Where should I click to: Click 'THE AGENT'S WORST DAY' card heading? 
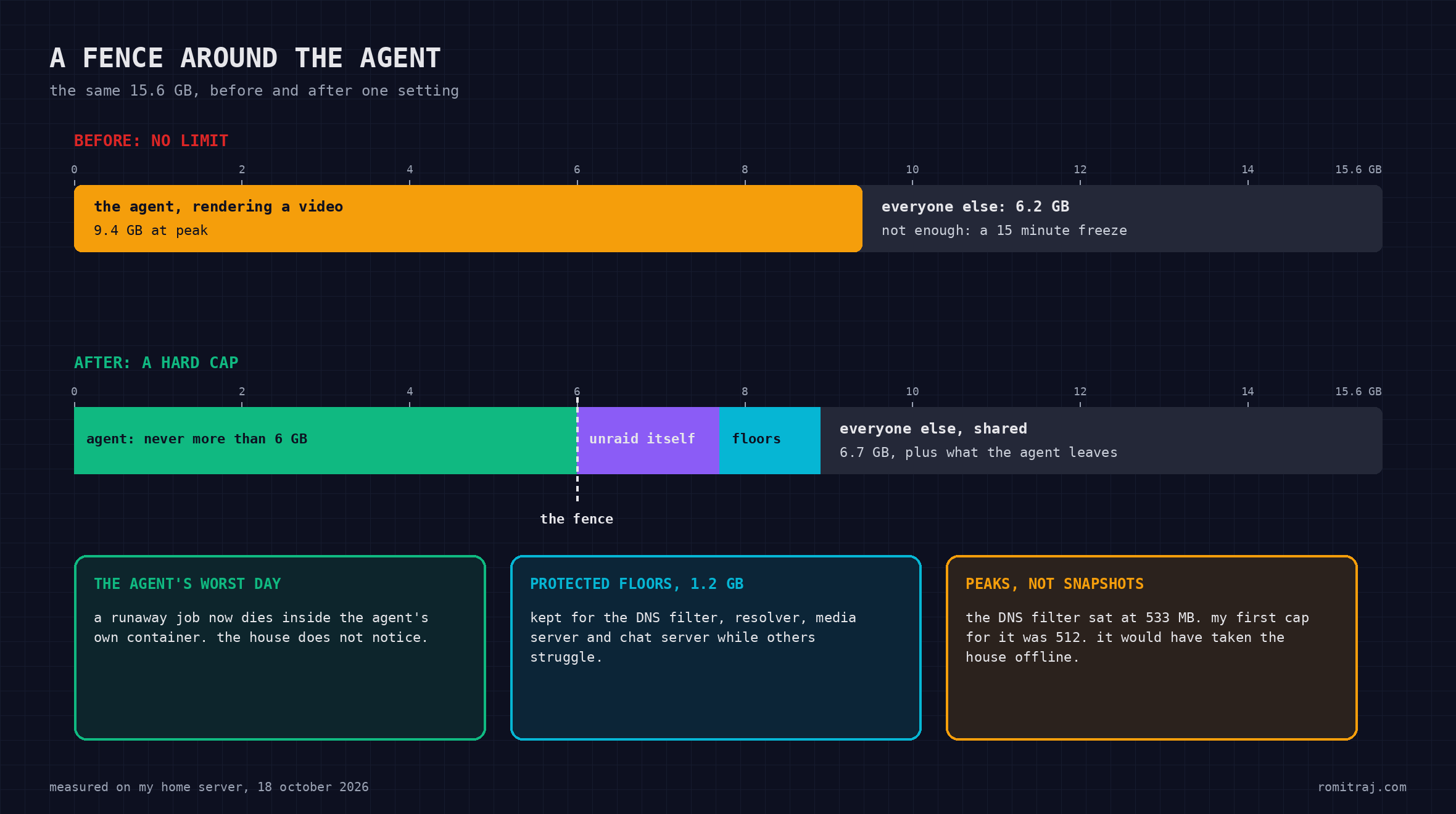tap(187, 584)
